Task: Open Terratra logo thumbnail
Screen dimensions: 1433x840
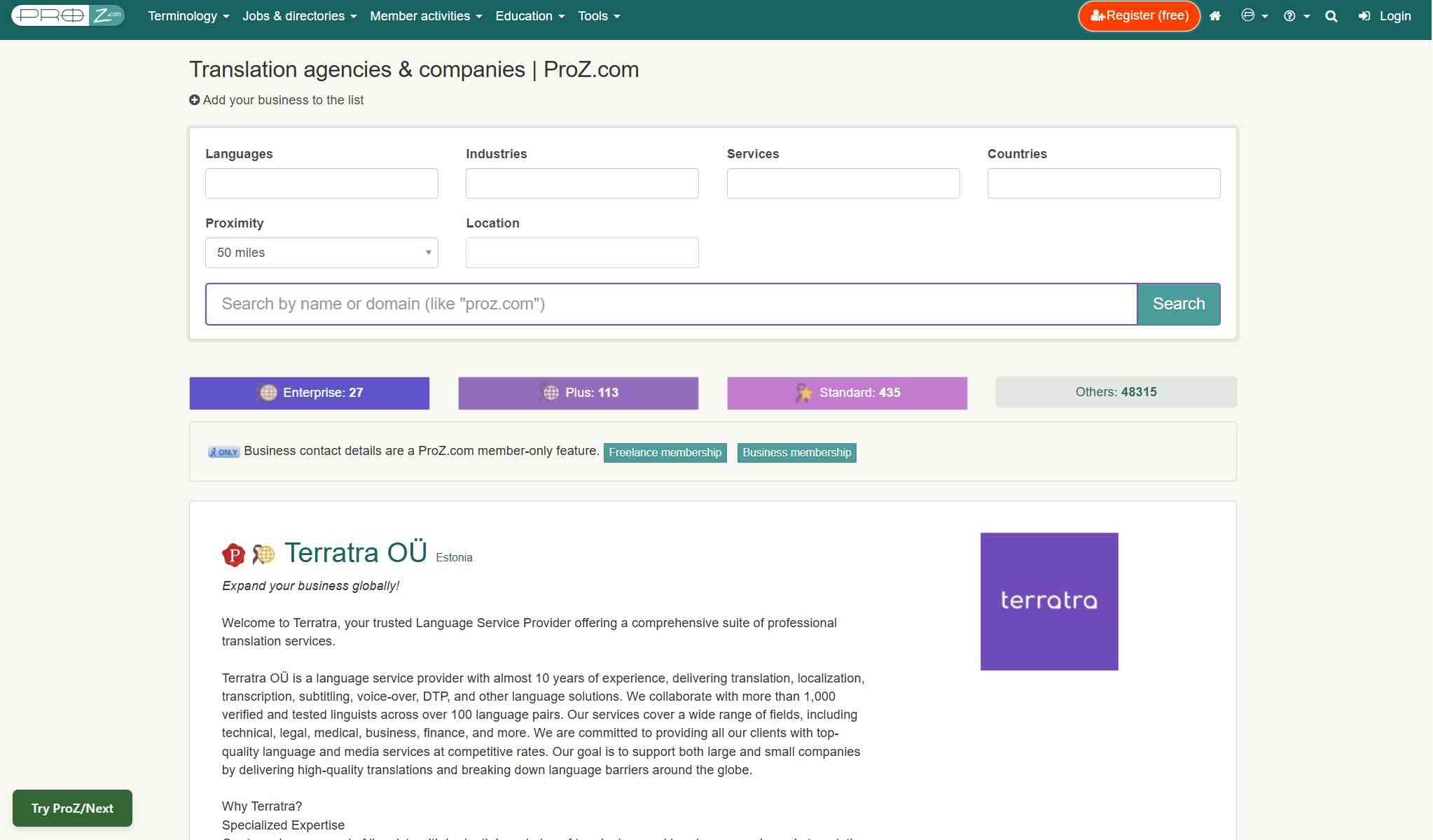Action: tap(1048, 601)
